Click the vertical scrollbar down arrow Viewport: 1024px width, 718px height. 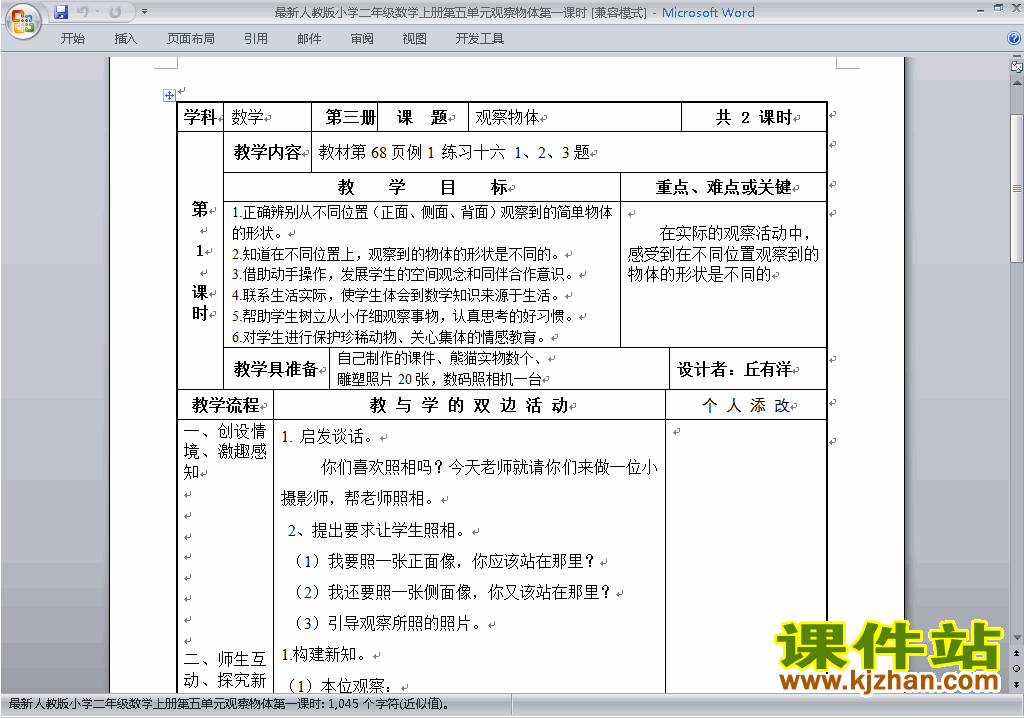[x=1016, y=637]
